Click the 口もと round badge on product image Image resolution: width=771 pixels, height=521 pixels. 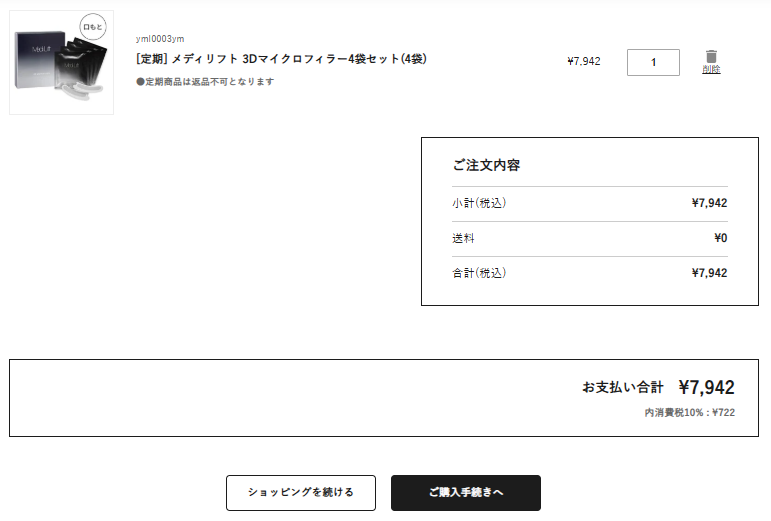(x=93, y=27)
